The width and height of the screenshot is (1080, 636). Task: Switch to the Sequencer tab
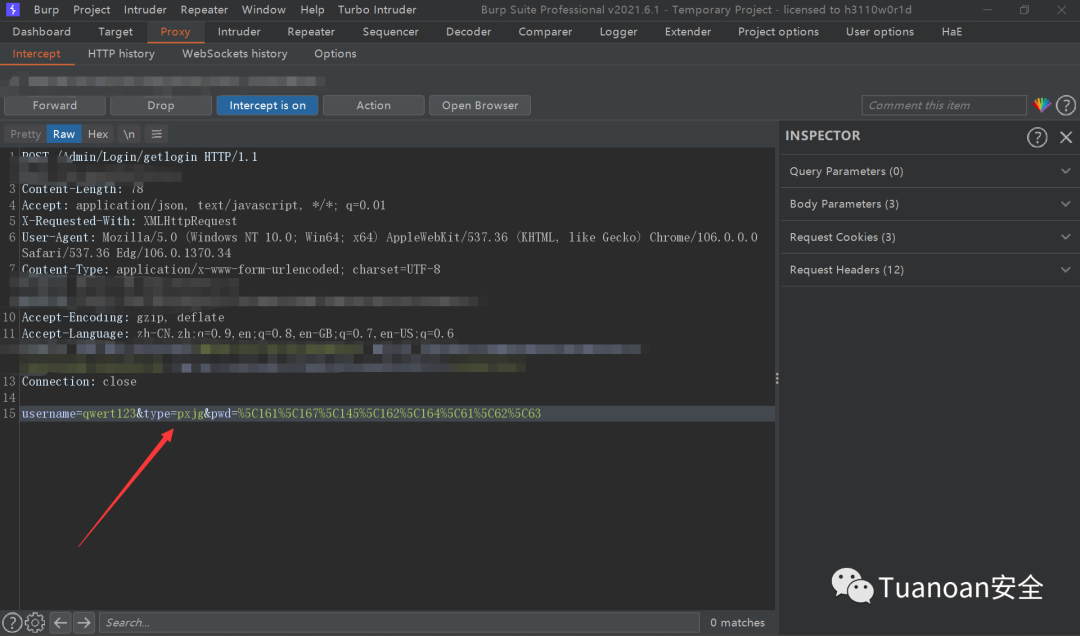click(391, 32)
